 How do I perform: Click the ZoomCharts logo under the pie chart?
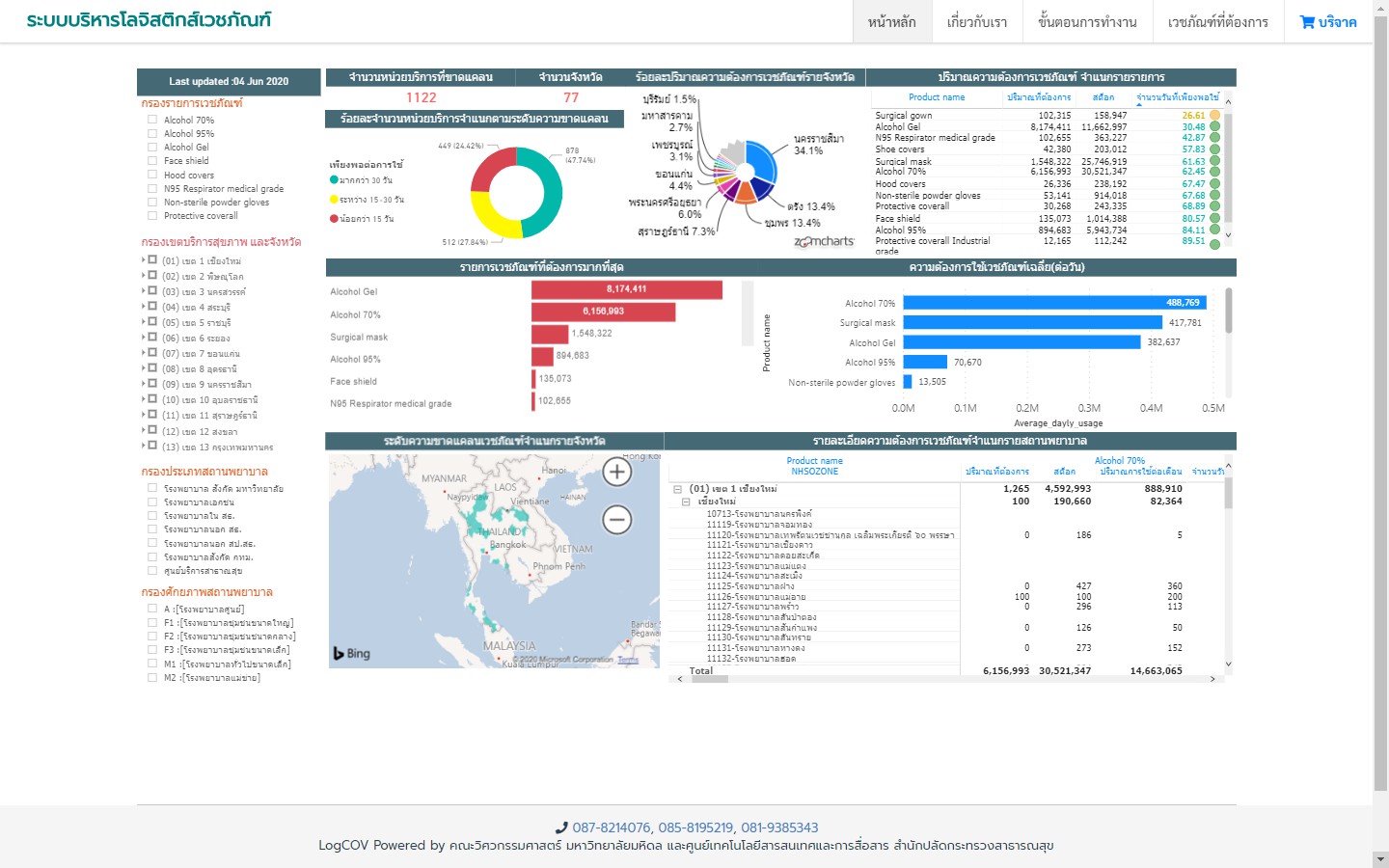[824, 242]
